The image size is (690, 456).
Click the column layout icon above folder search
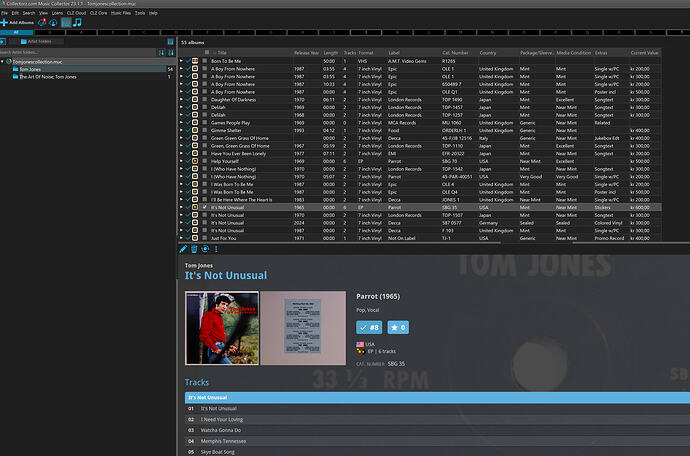(x=170, y=41)
